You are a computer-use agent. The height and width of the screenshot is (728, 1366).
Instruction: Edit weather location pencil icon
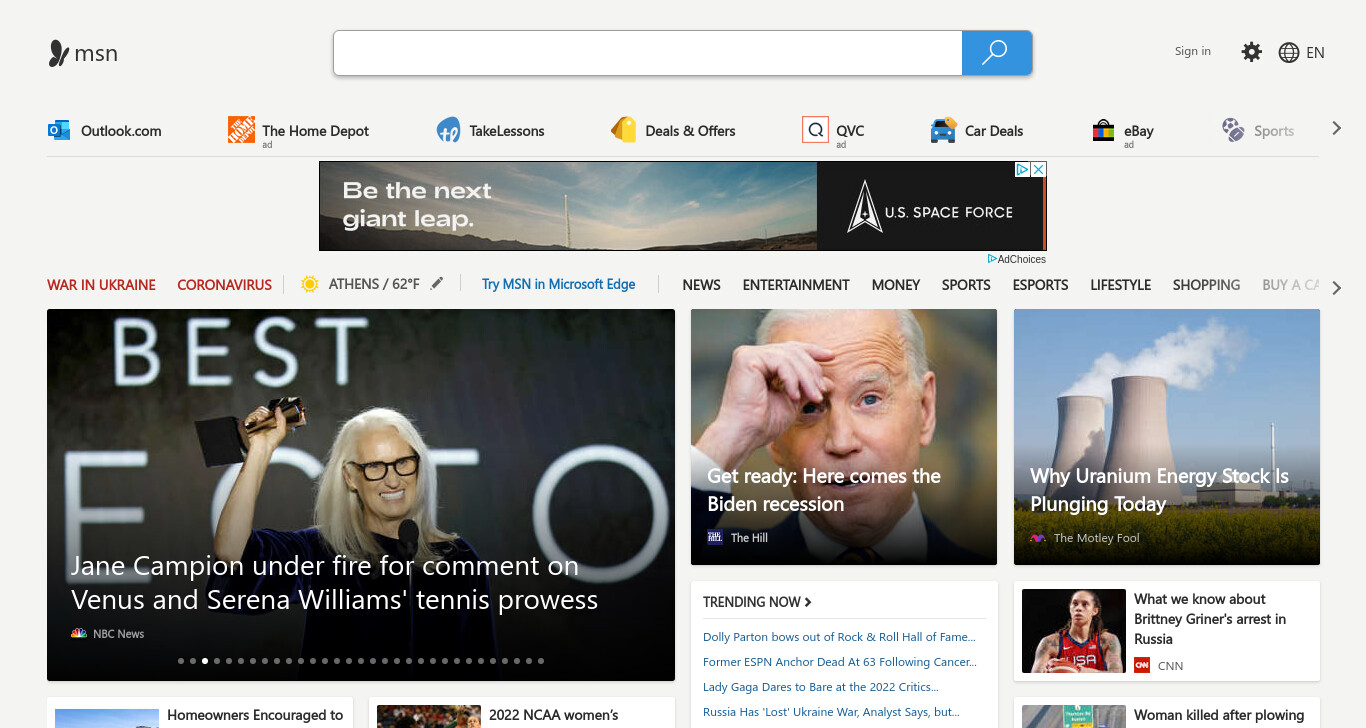(436, 284)
